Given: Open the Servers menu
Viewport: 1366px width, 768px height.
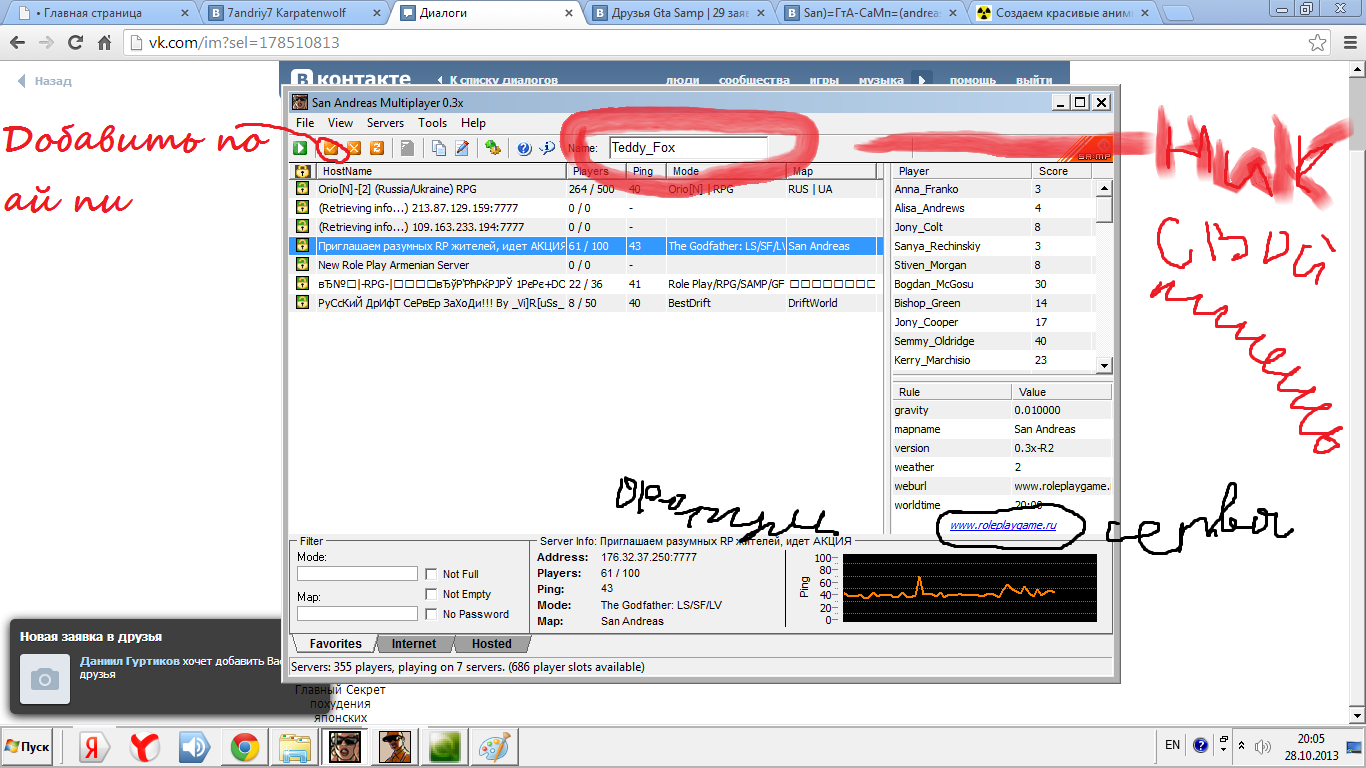Looking at the screenshot, I should point(385,123).
